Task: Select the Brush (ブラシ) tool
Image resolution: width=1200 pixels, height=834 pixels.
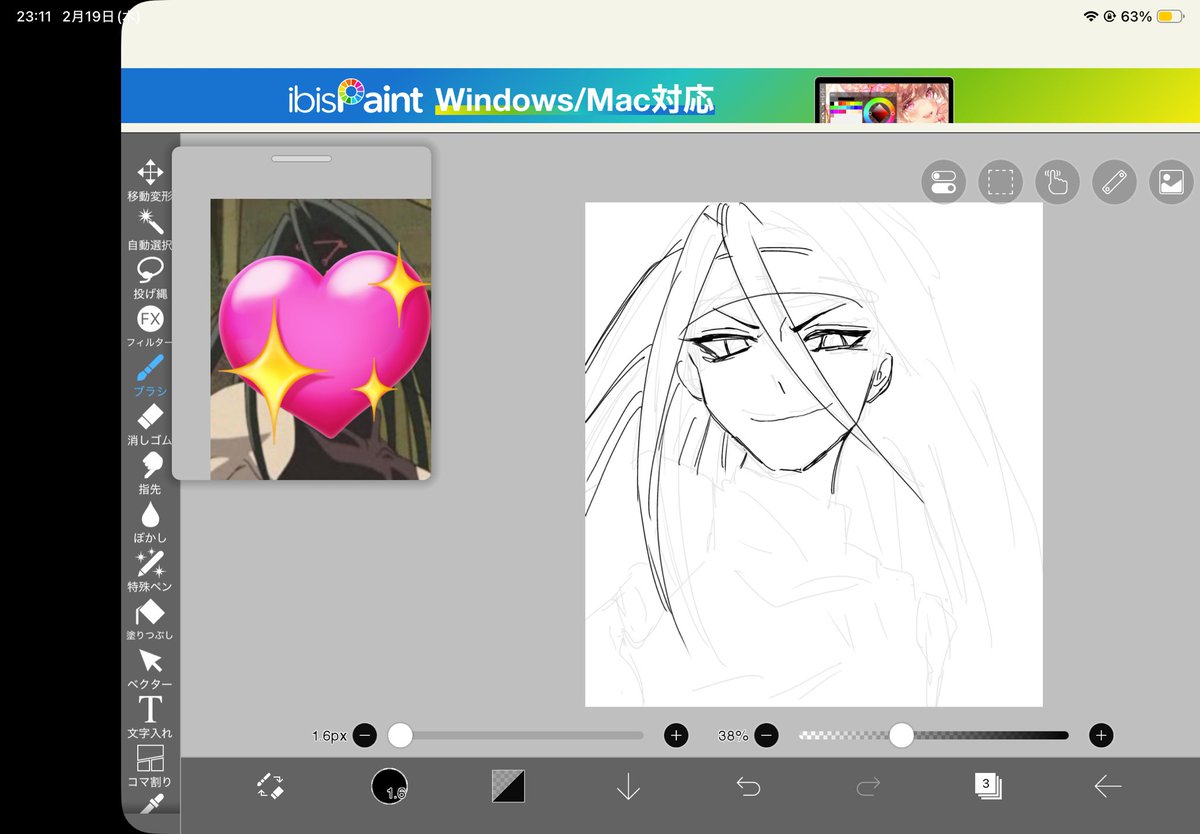Action: tap(150, 376)
